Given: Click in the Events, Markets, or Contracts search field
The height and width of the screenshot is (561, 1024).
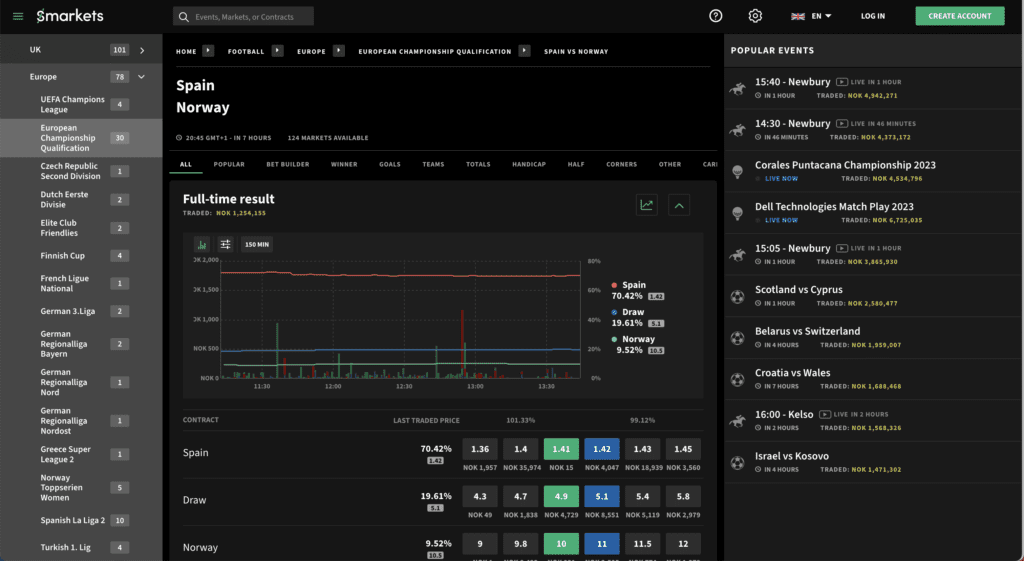Looking at the screenshot, I should click(x=244, y=16).
